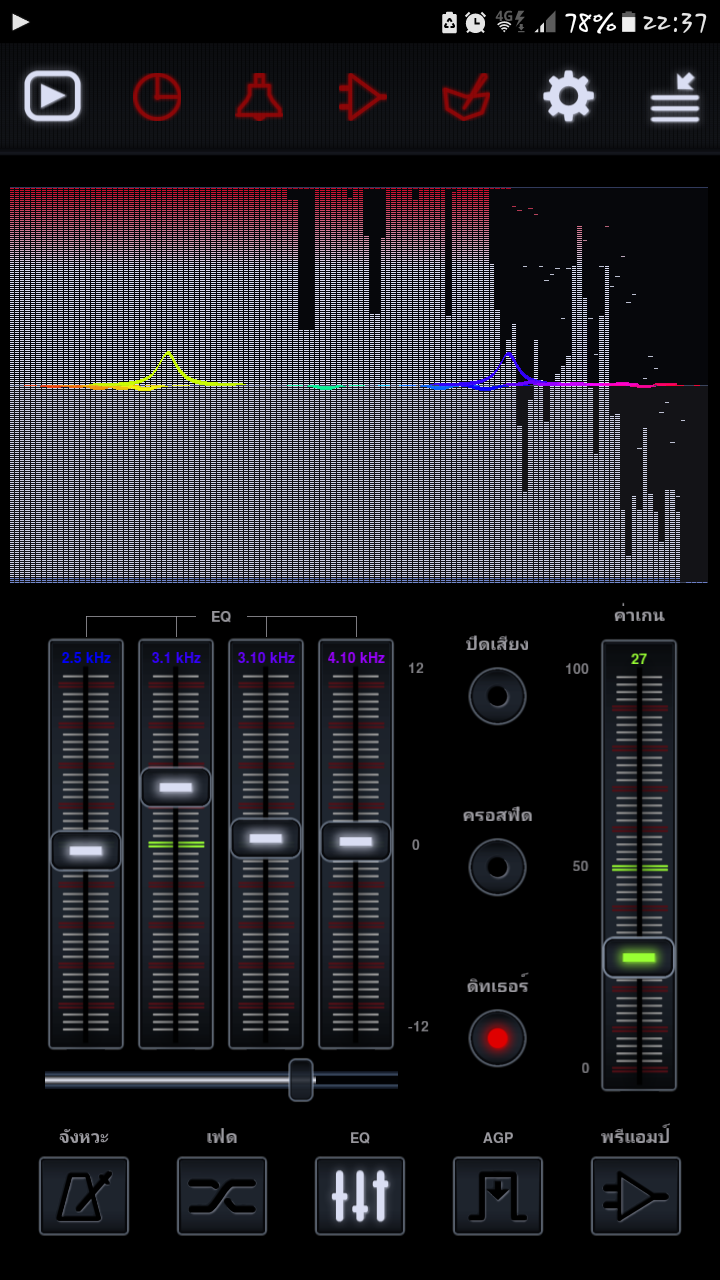720x1280 pixels.
Task: Click the 4.10 kHz frequency label
Action: coord(356,658)
